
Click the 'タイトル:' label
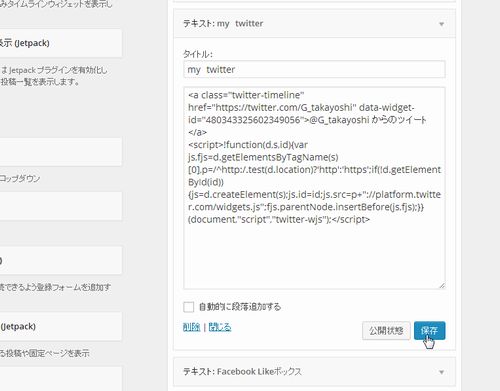[198, 54]
